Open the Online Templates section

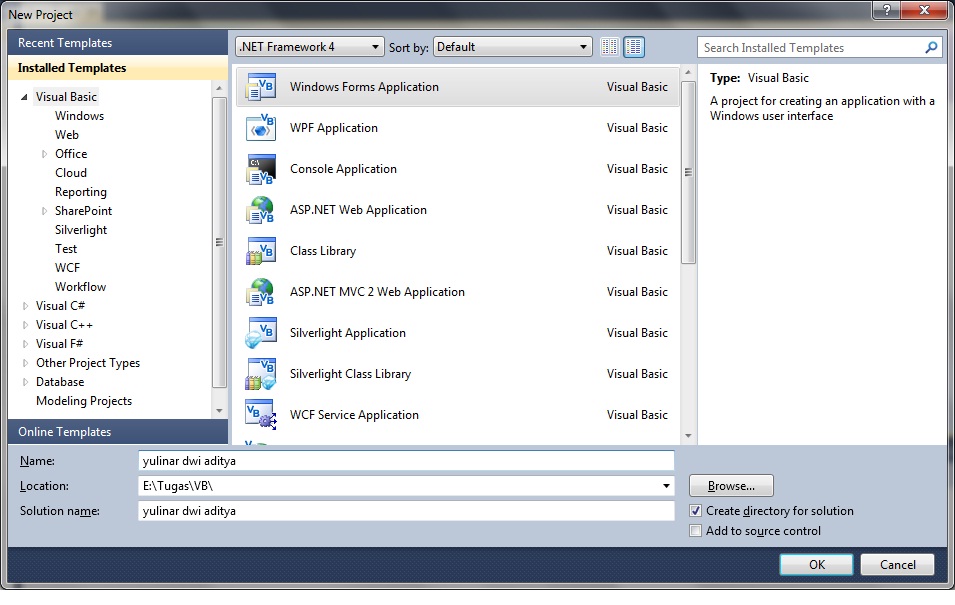[x=118, y=431]
